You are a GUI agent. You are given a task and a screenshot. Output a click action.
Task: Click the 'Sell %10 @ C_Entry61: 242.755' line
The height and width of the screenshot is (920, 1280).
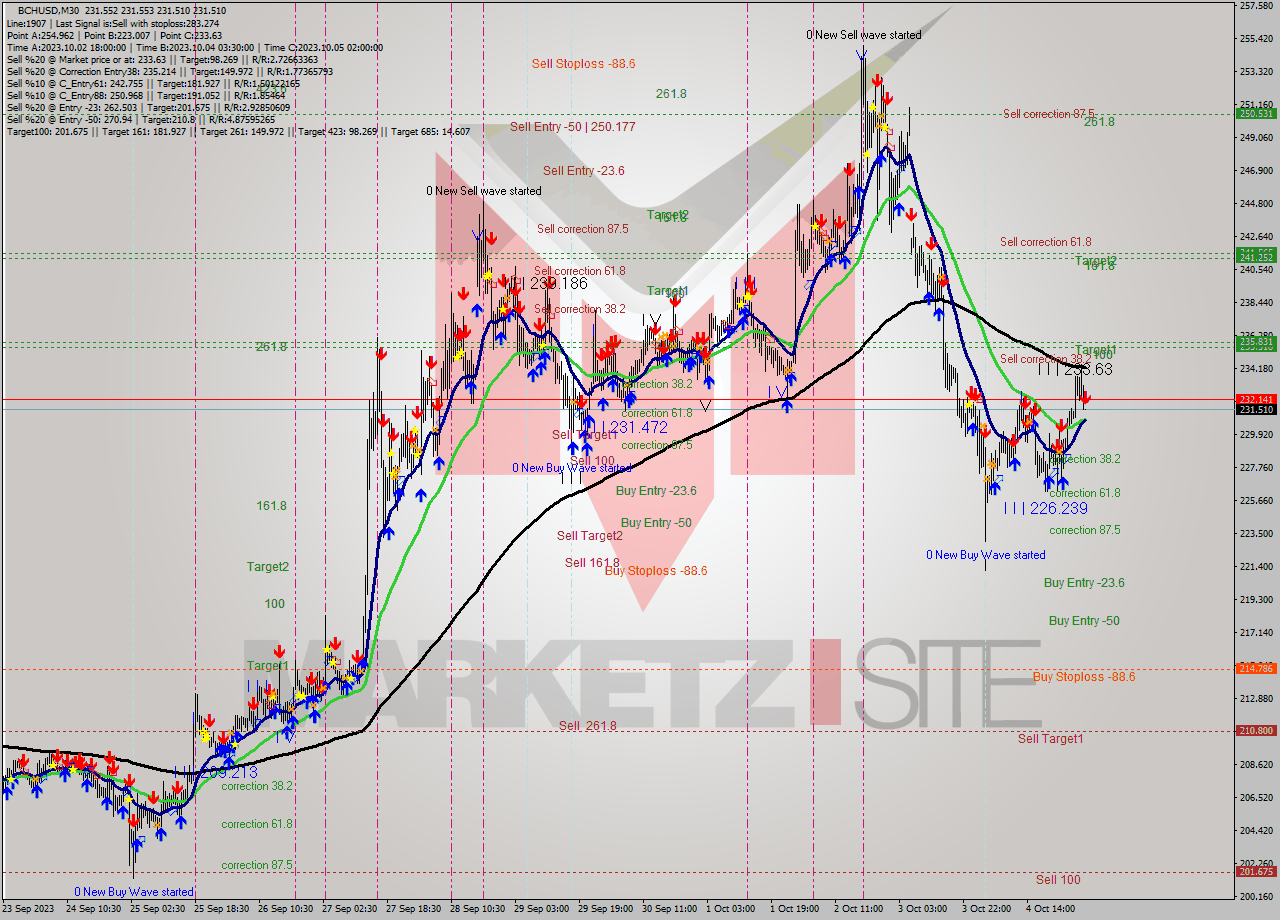(152, 83)
